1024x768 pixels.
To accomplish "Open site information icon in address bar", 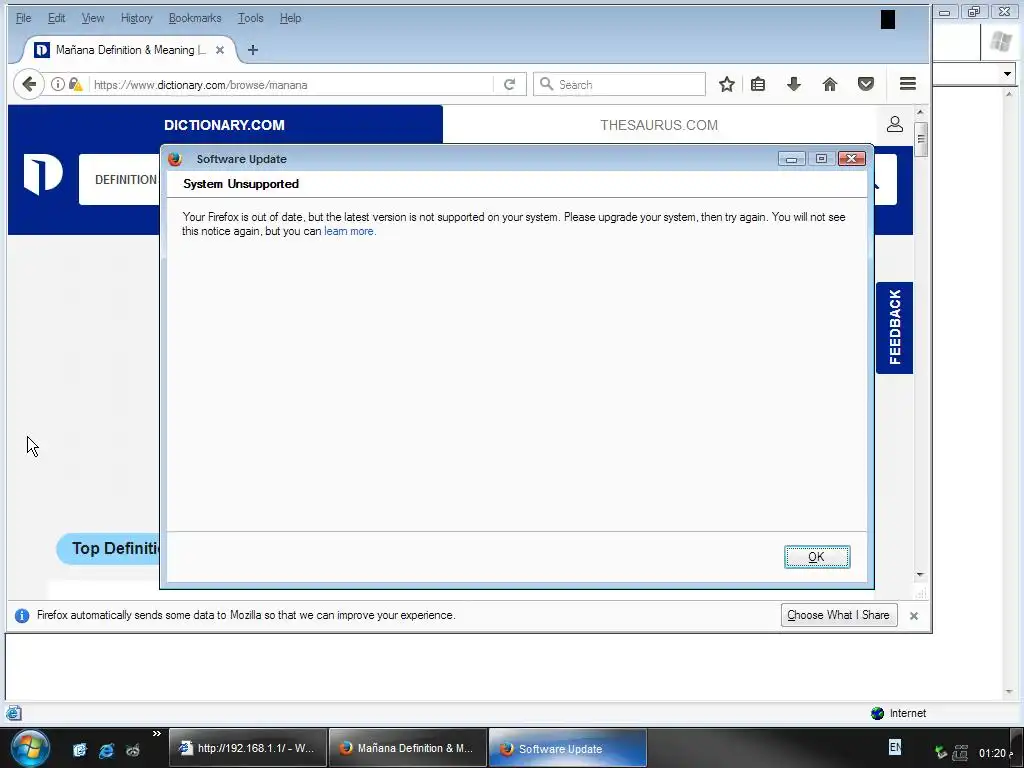I will [x=57, y=84].
